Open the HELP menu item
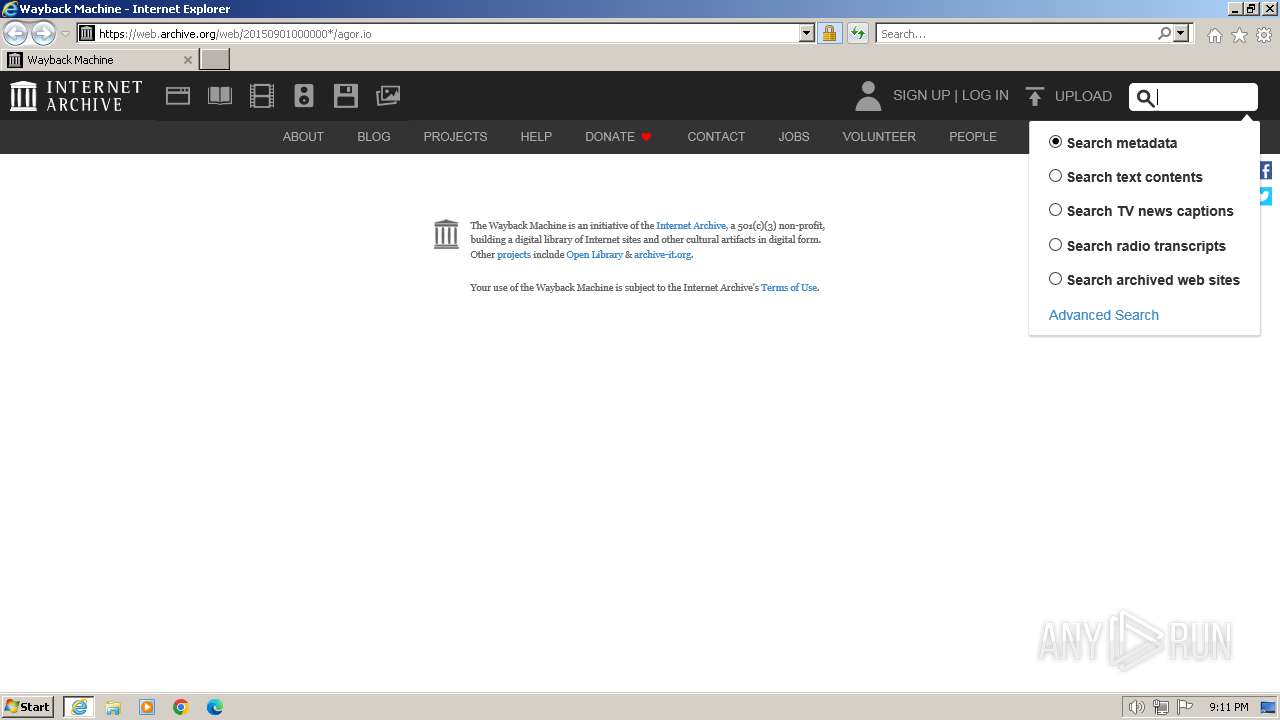Screen dimensions: 1280x720 [536, 137]
